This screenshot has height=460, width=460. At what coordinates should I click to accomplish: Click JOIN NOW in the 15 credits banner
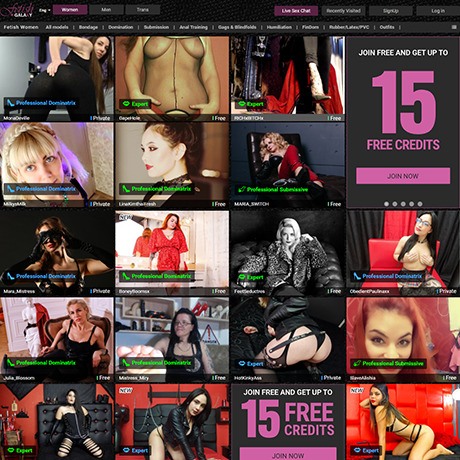[x=403, y=176]
